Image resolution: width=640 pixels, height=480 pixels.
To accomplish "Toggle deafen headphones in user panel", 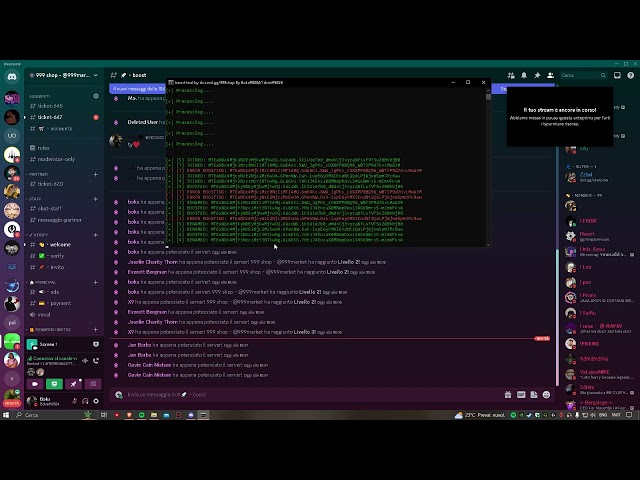I will point(85,401).
